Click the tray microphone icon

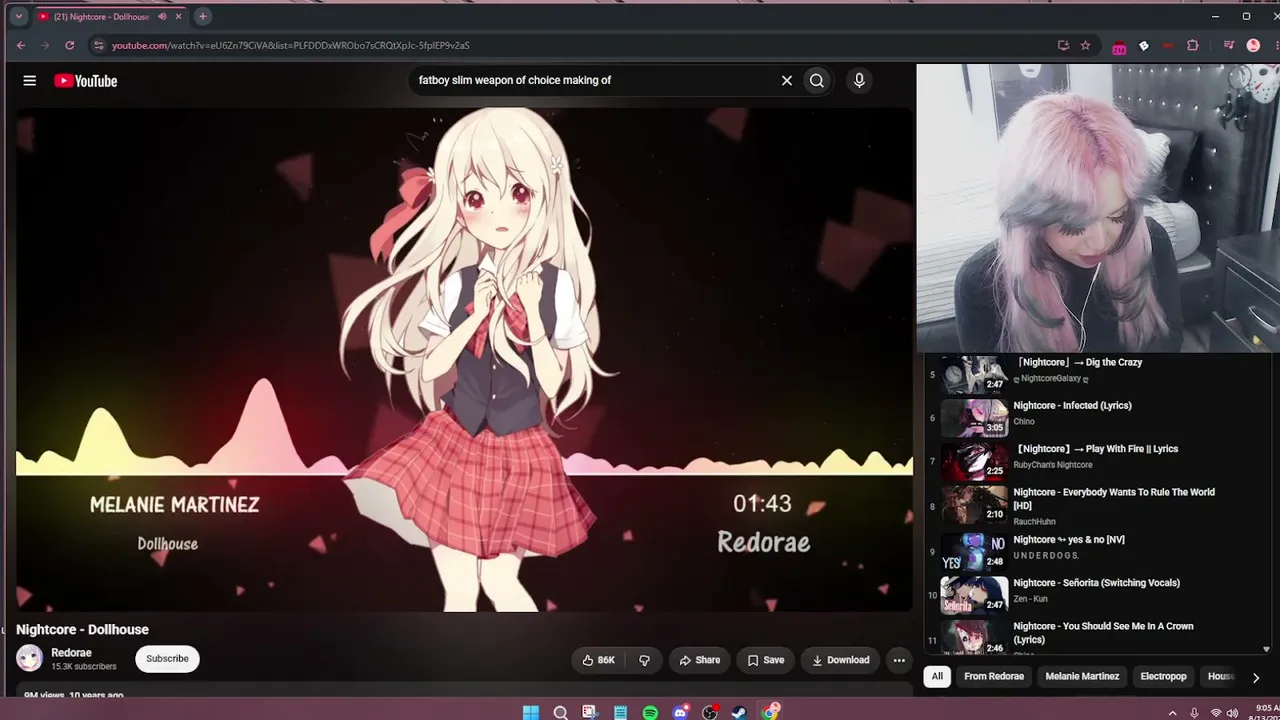(1195, 713)
